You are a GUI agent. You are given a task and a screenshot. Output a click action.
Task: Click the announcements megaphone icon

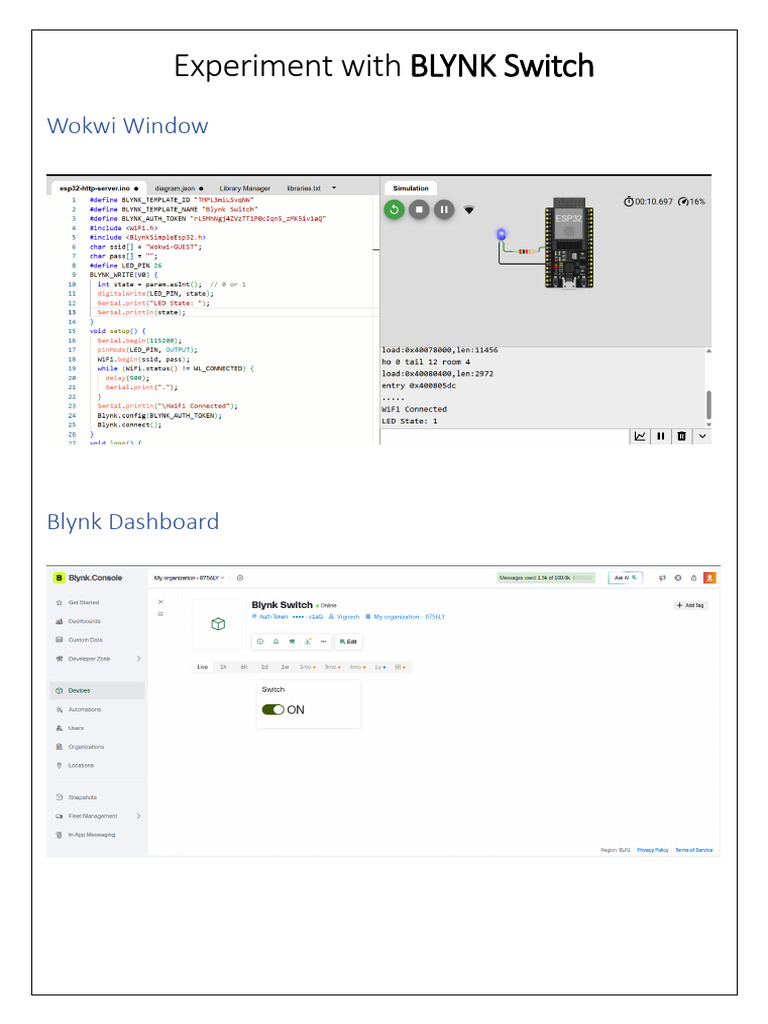click(x=662, y=578)
